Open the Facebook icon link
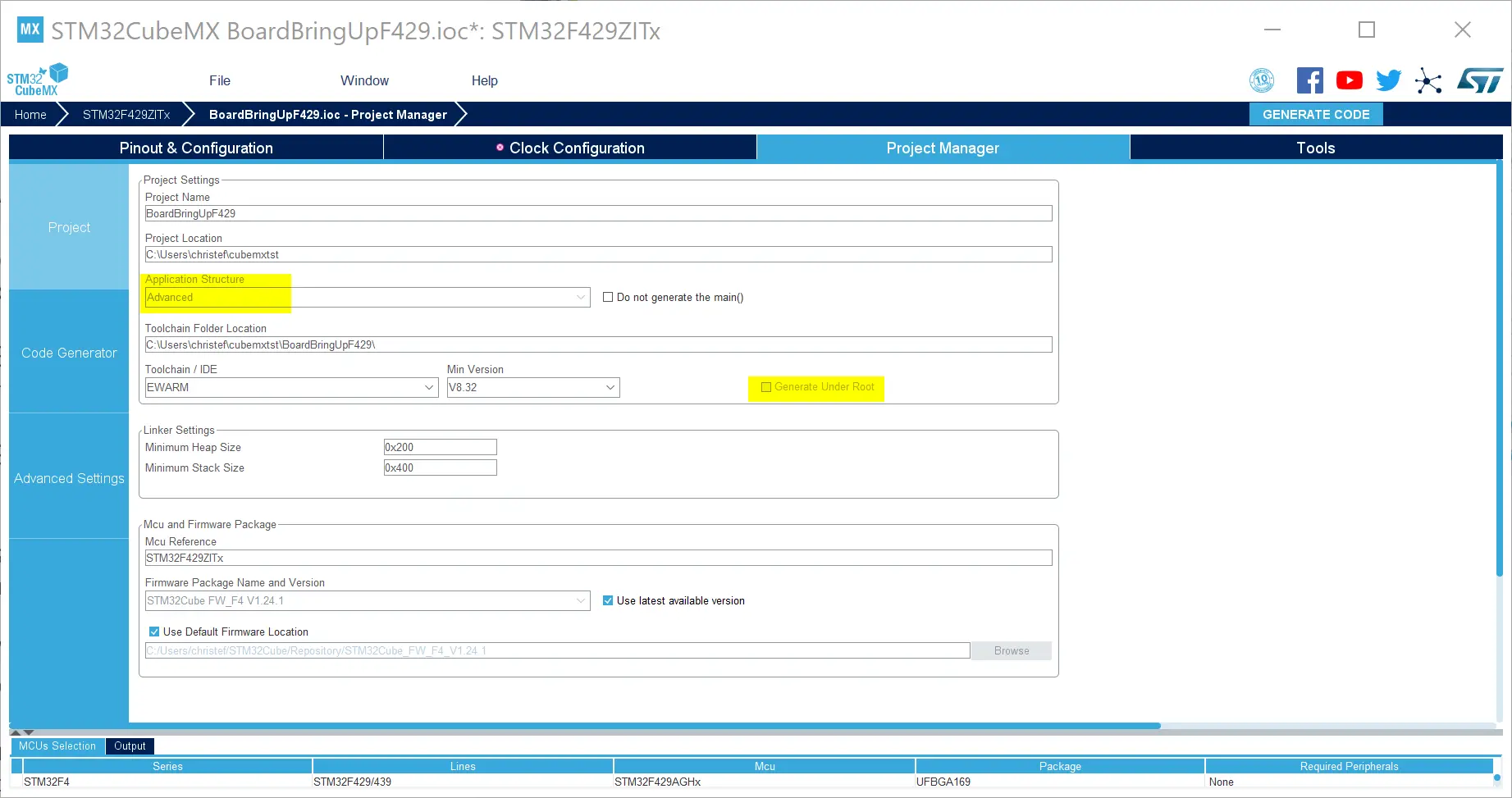1512x798 pixels. click(x=1309, y=80)
